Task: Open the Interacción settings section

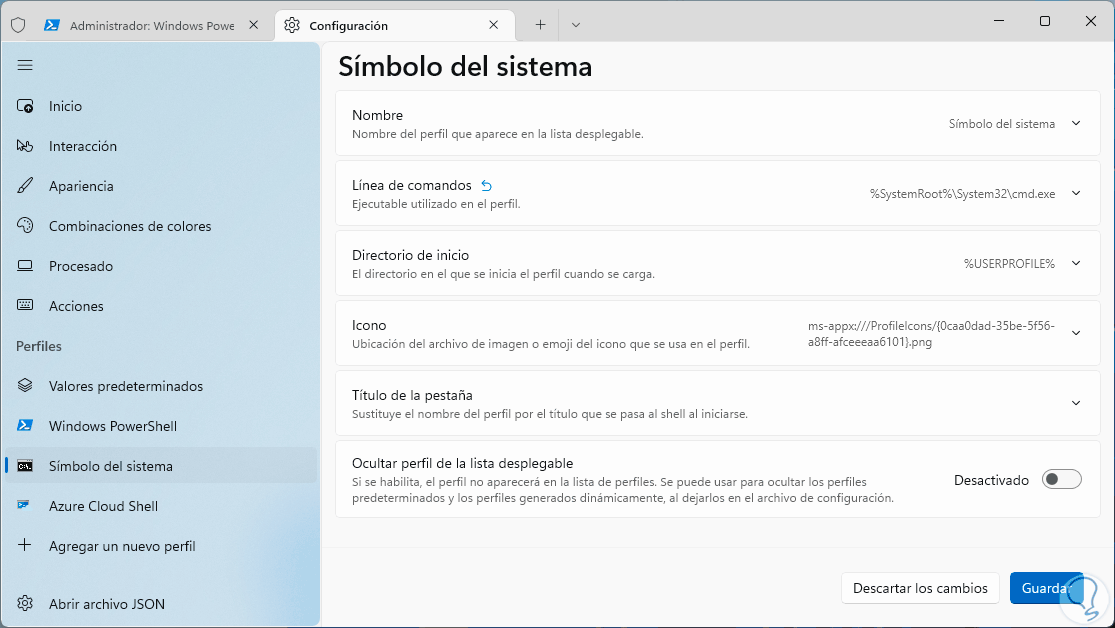Action: pos(83,146)
